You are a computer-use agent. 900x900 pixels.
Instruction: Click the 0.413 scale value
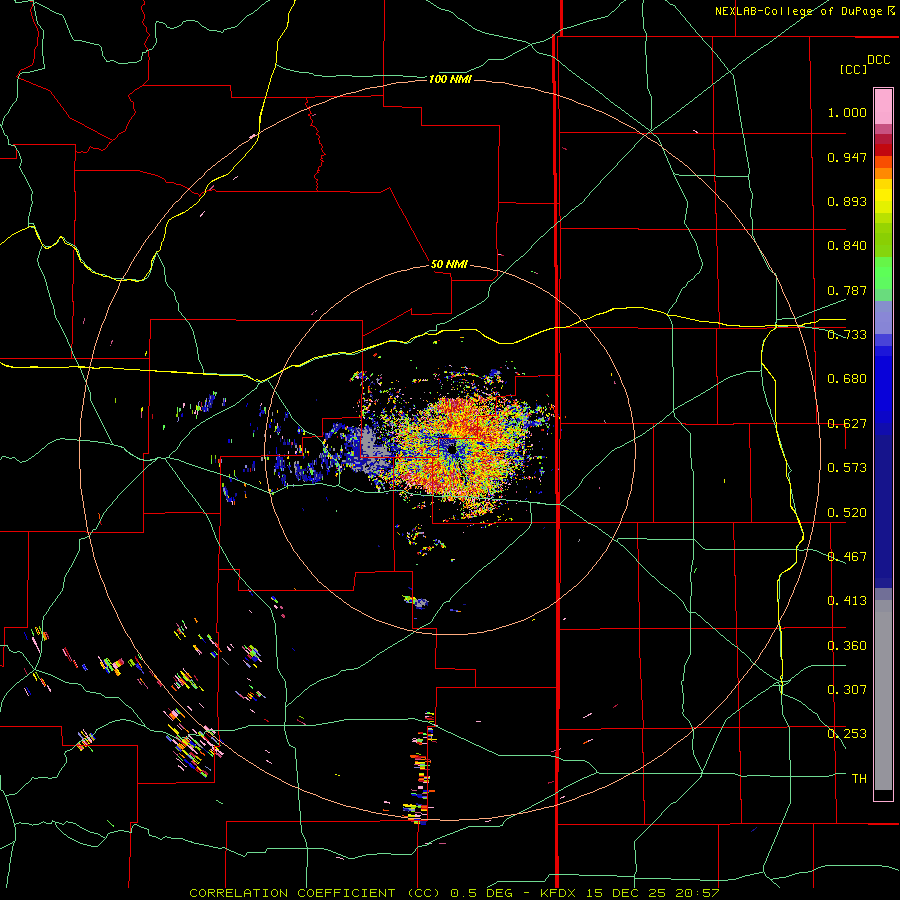coord(847,601)
